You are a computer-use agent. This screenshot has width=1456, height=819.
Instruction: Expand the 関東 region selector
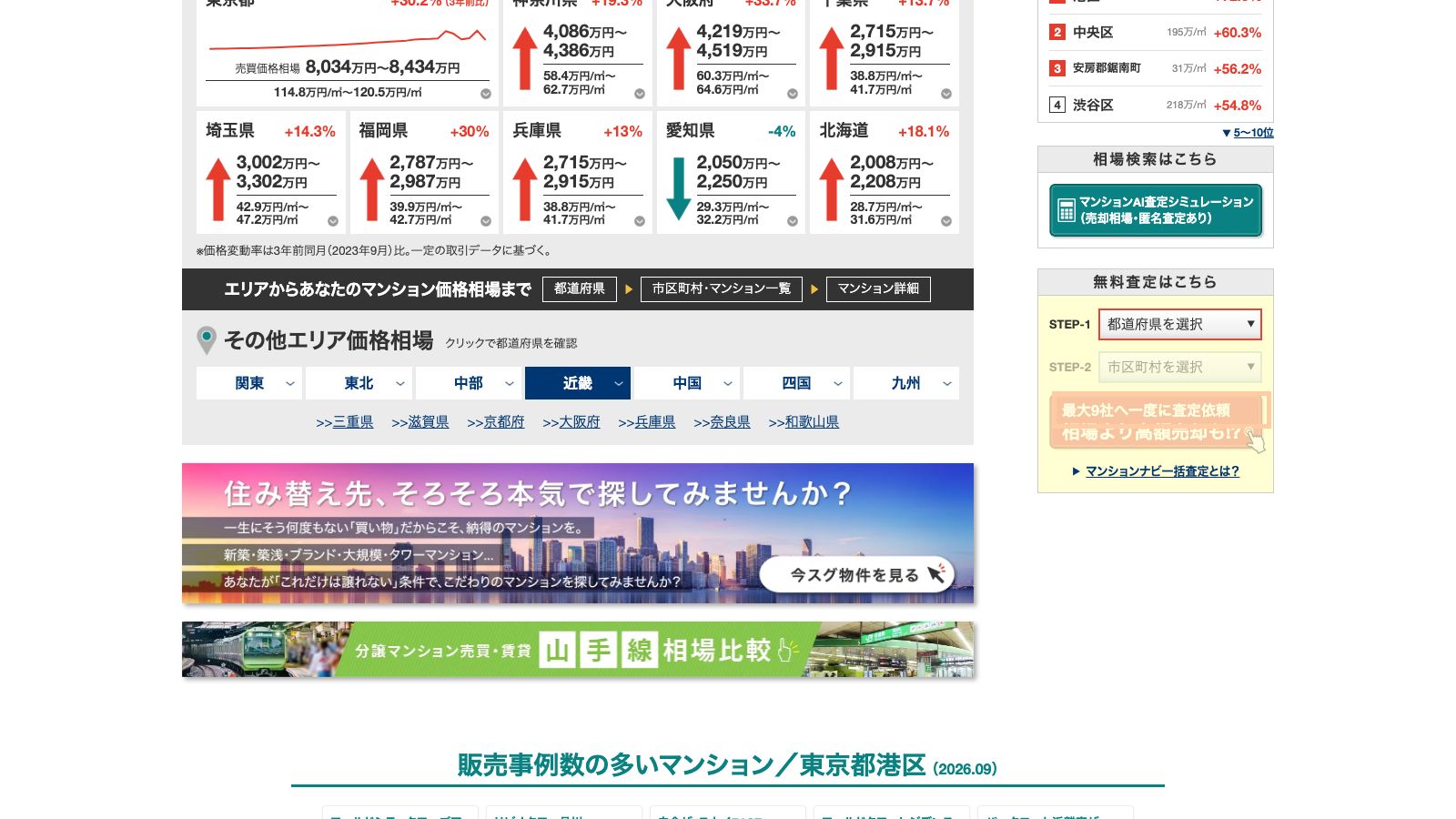point(249,383)
